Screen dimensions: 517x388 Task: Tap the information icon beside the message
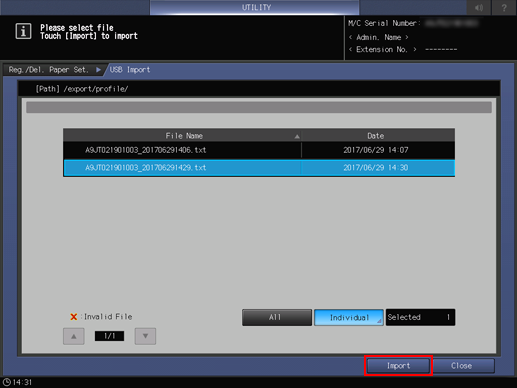(x=23, y=32)
